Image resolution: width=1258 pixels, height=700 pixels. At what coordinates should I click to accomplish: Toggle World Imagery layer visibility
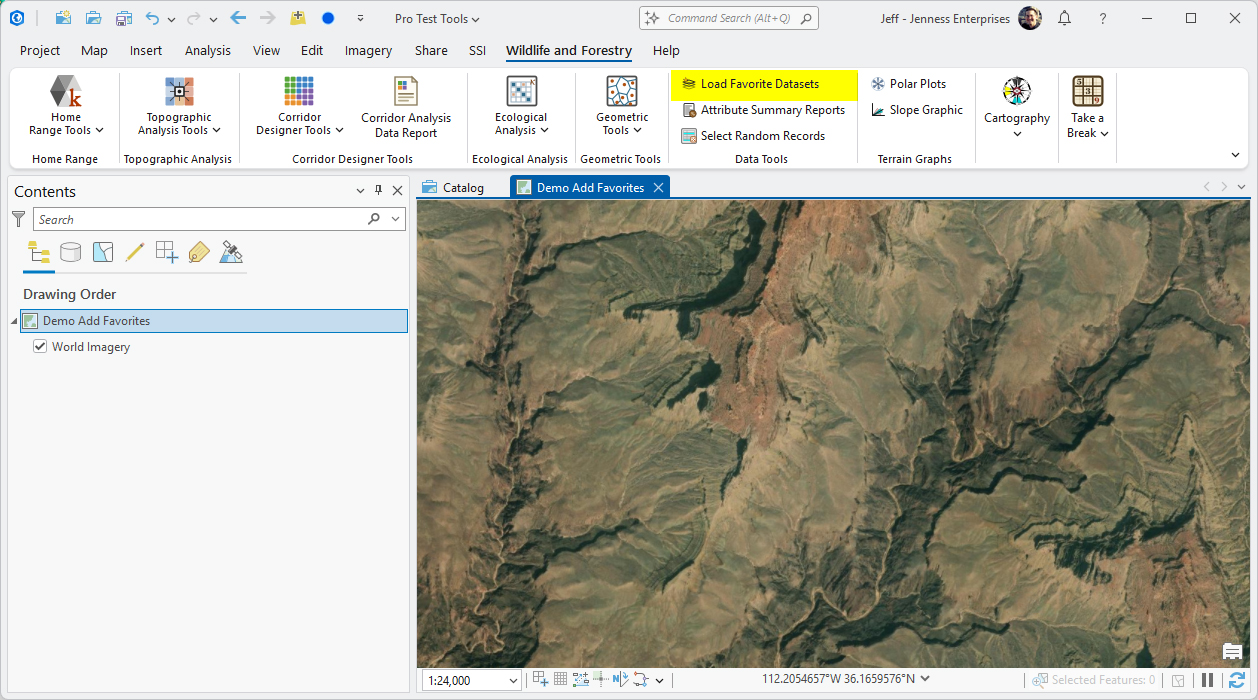point(40,347)
